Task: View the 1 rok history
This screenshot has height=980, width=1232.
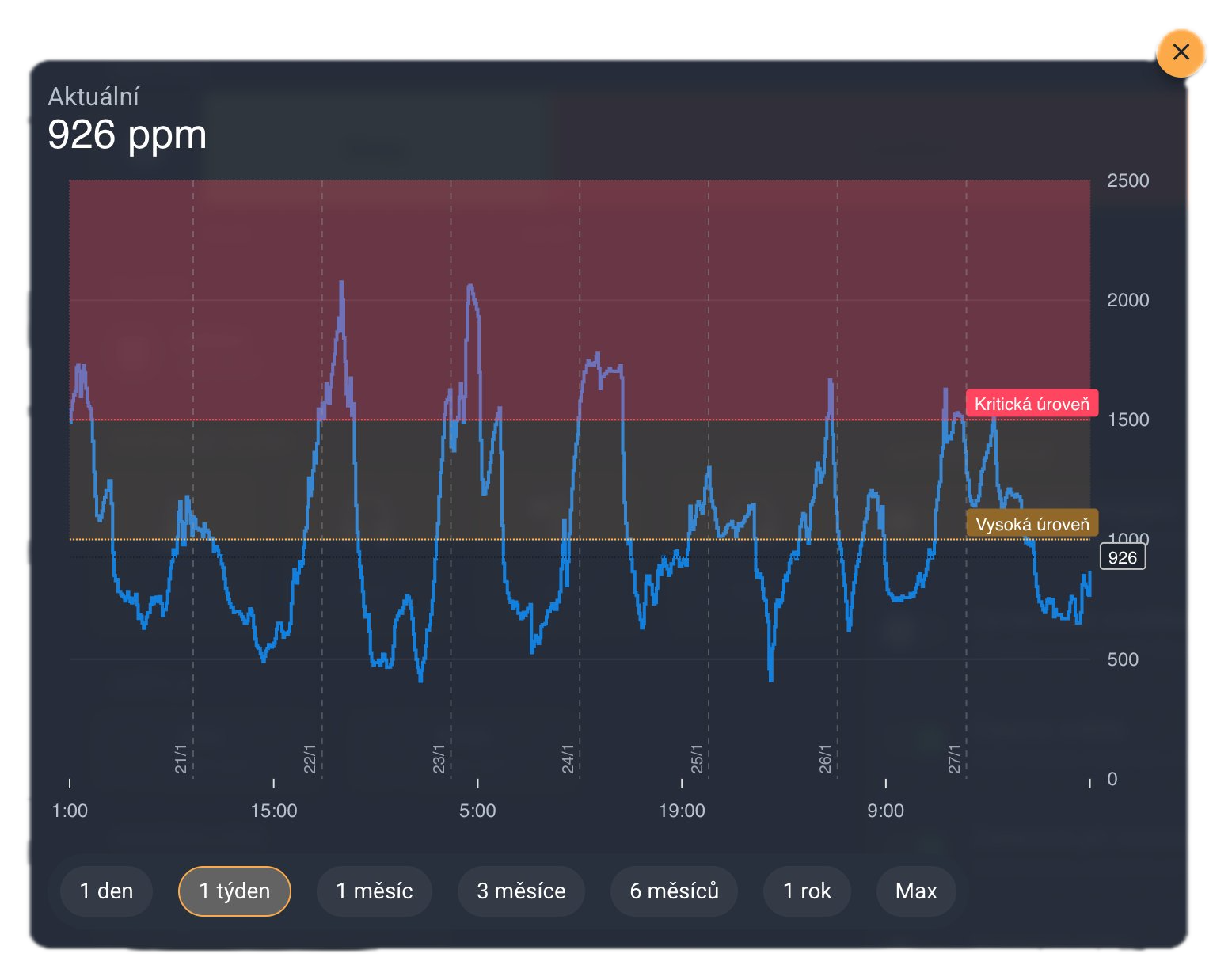Action: click(807, 891)
